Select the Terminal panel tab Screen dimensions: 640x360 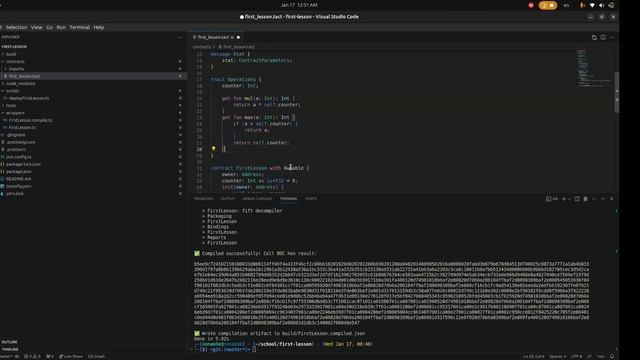(289, 199)
